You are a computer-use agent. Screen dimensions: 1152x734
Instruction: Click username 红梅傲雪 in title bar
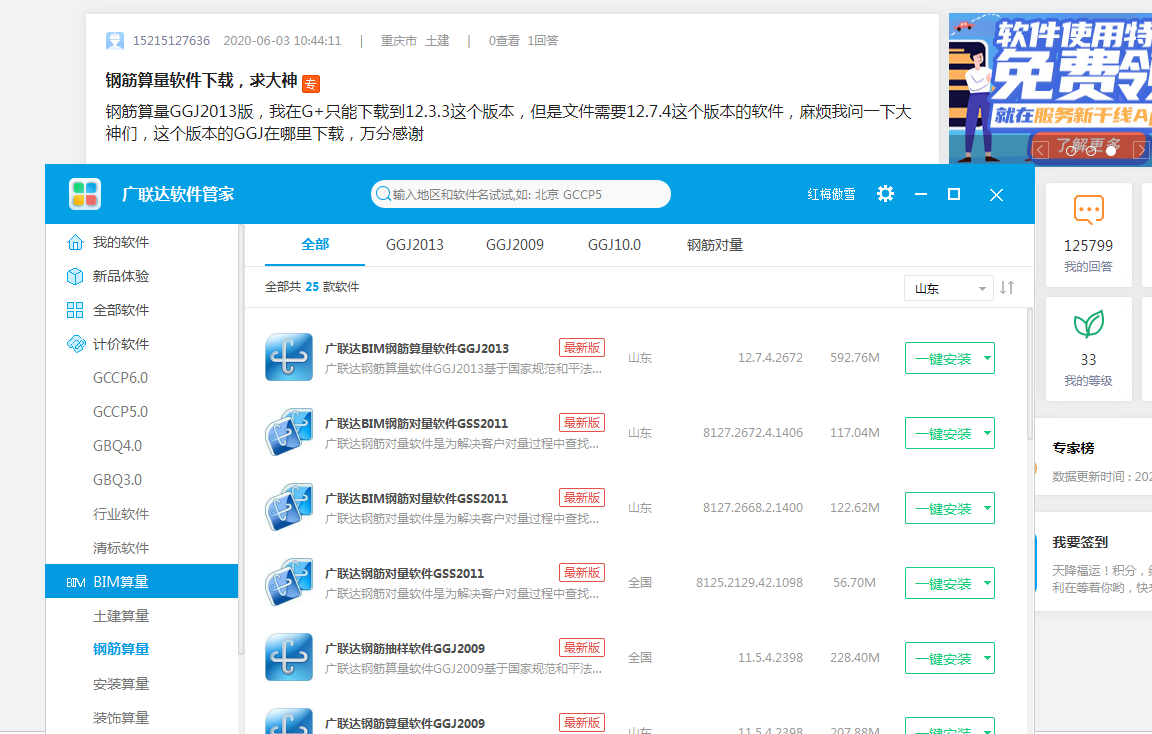(831, 194)
